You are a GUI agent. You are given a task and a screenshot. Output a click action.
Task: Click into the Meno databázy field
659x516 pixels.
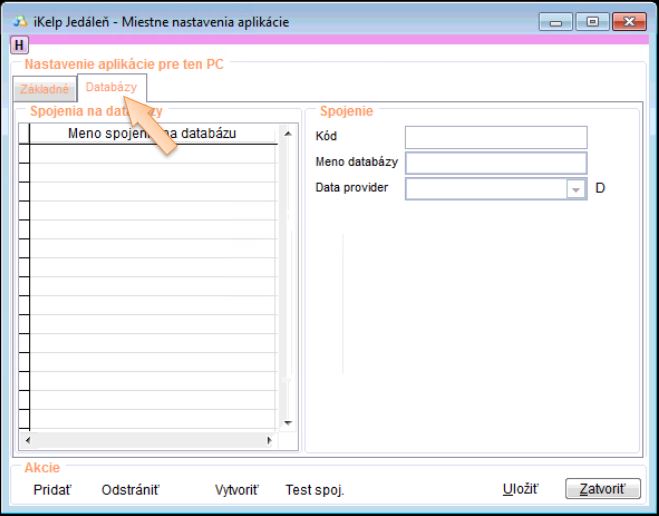point(495,162)
